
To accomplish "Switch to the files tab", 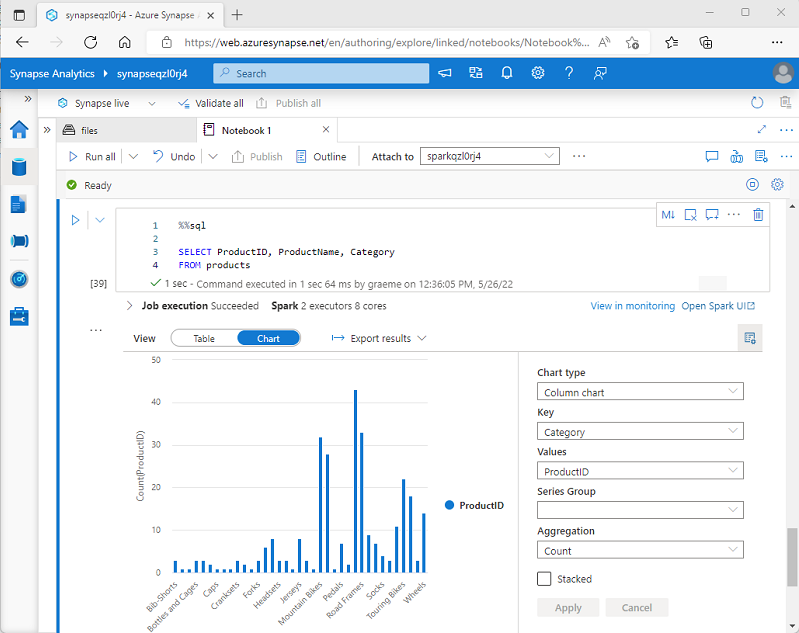I will (89, 130).
